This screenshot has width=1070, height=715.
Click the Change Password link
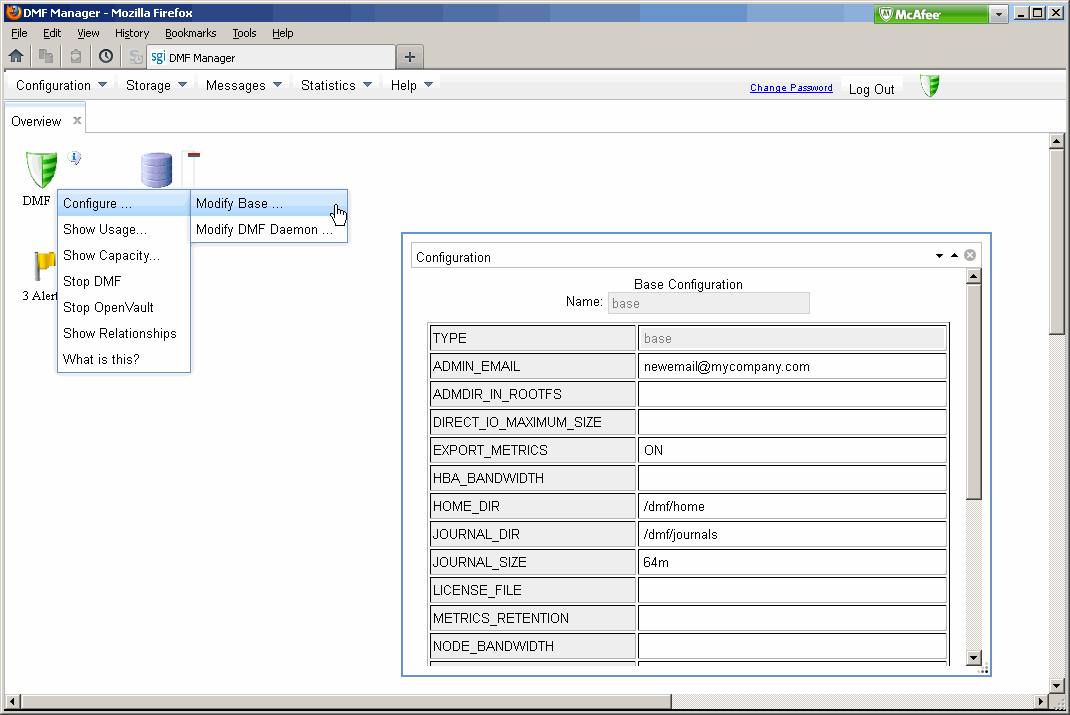click(x=791, y=87)
